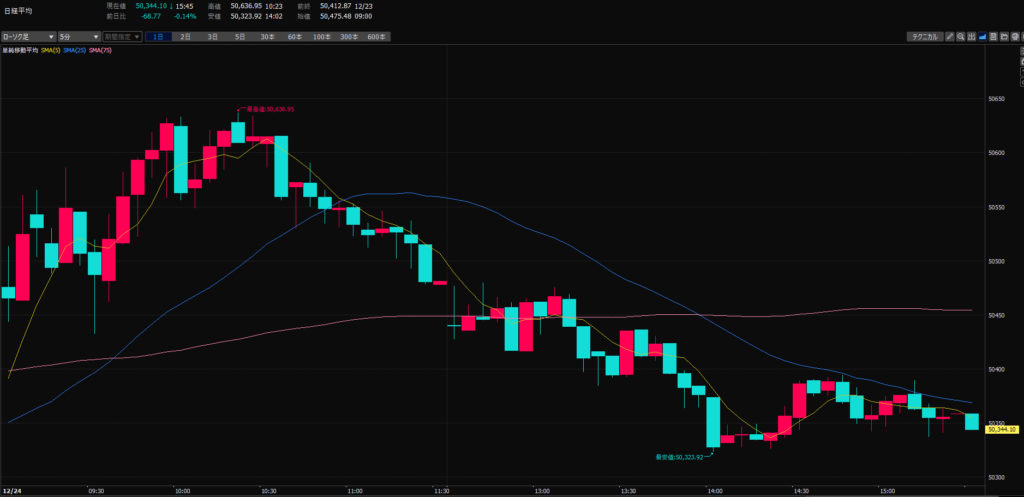Click the magnifier zoom icon
This screenshot has height=497, width=1024.
pyautogui.click(x=959, y=37)
